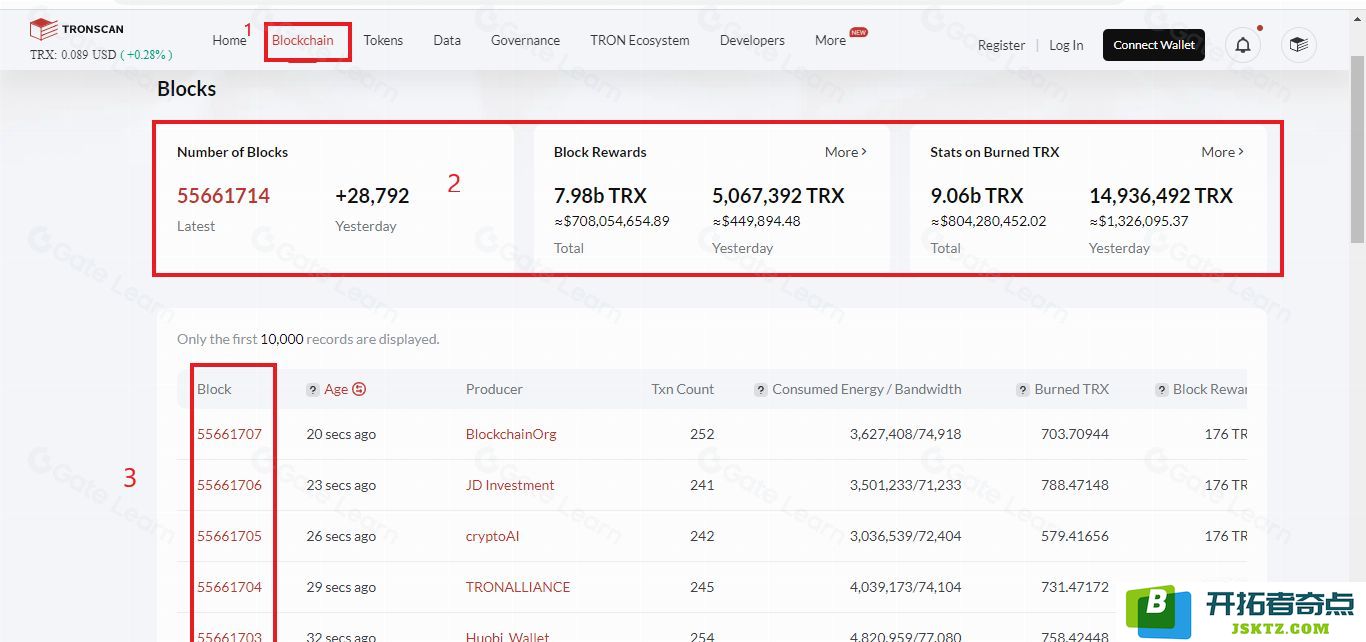The width and height of the screenshot is (1366, 642).
Task: Open block 55661705
Action: tap(229, 536)
